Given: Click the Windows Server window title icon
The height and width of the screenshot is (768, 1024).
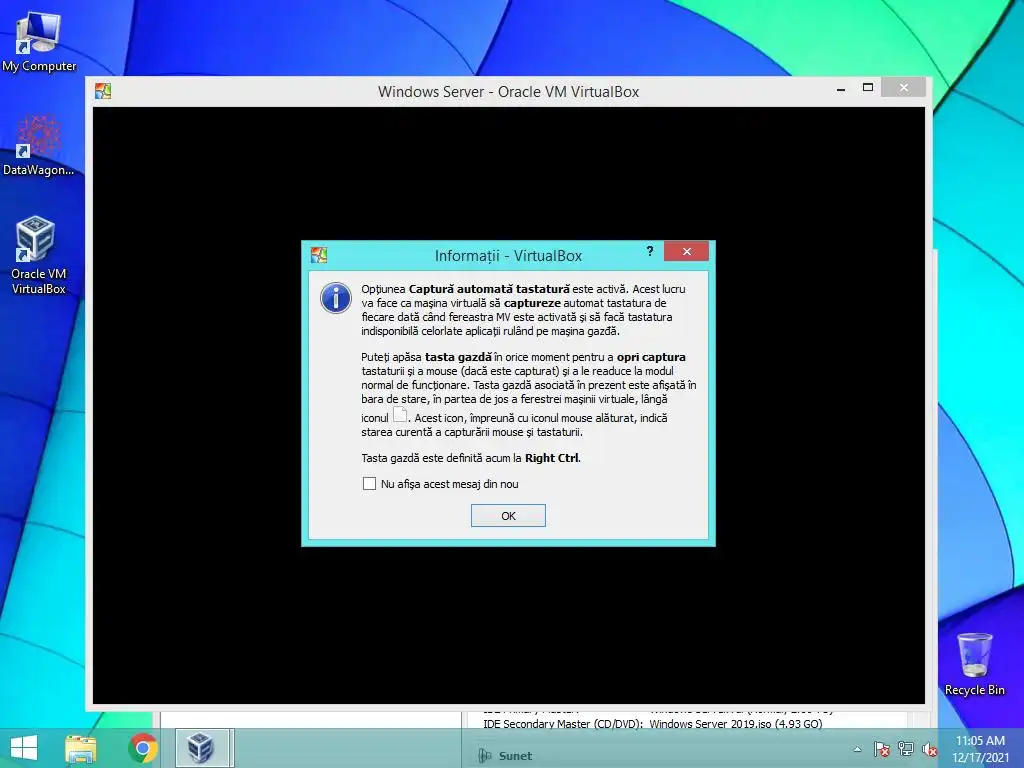Looking at the screenshot, I should click(103, 91).
